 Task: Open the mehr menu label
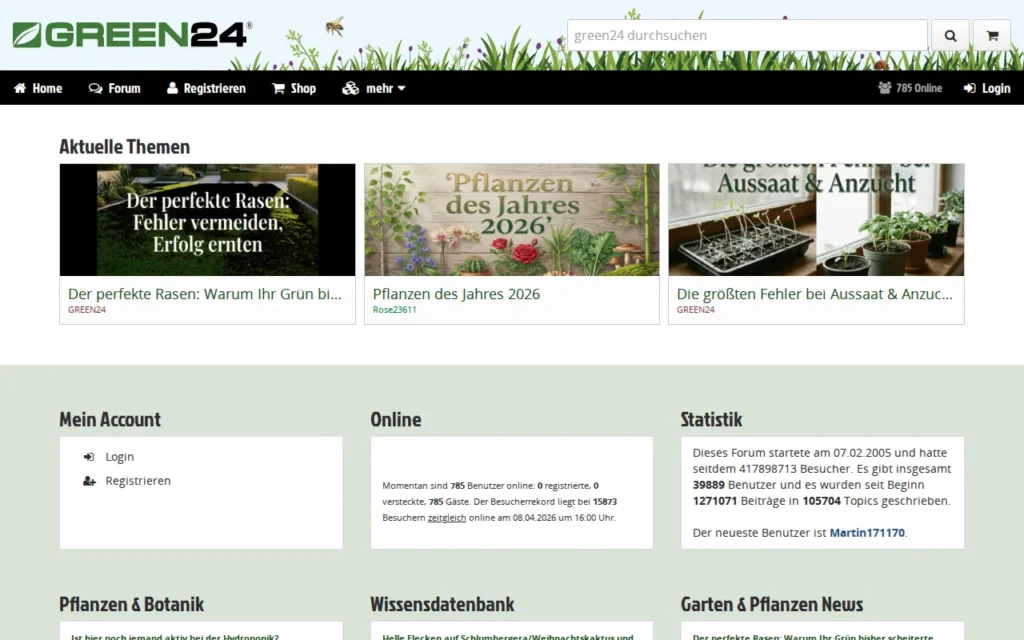tap(379, 88)
